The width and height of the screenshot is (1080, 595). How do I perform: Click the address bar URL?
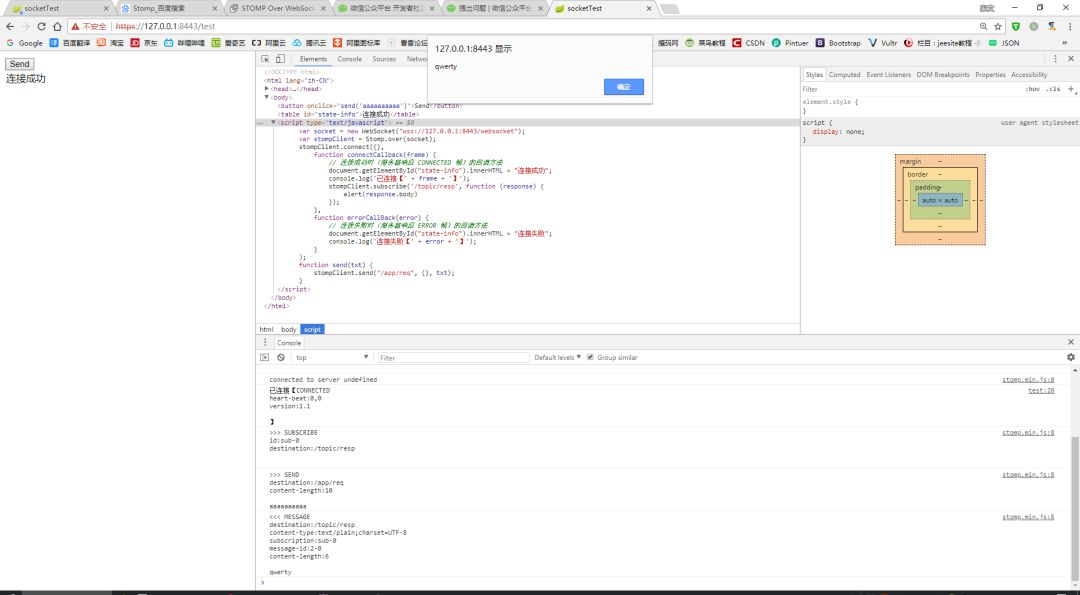coord(165,26)
